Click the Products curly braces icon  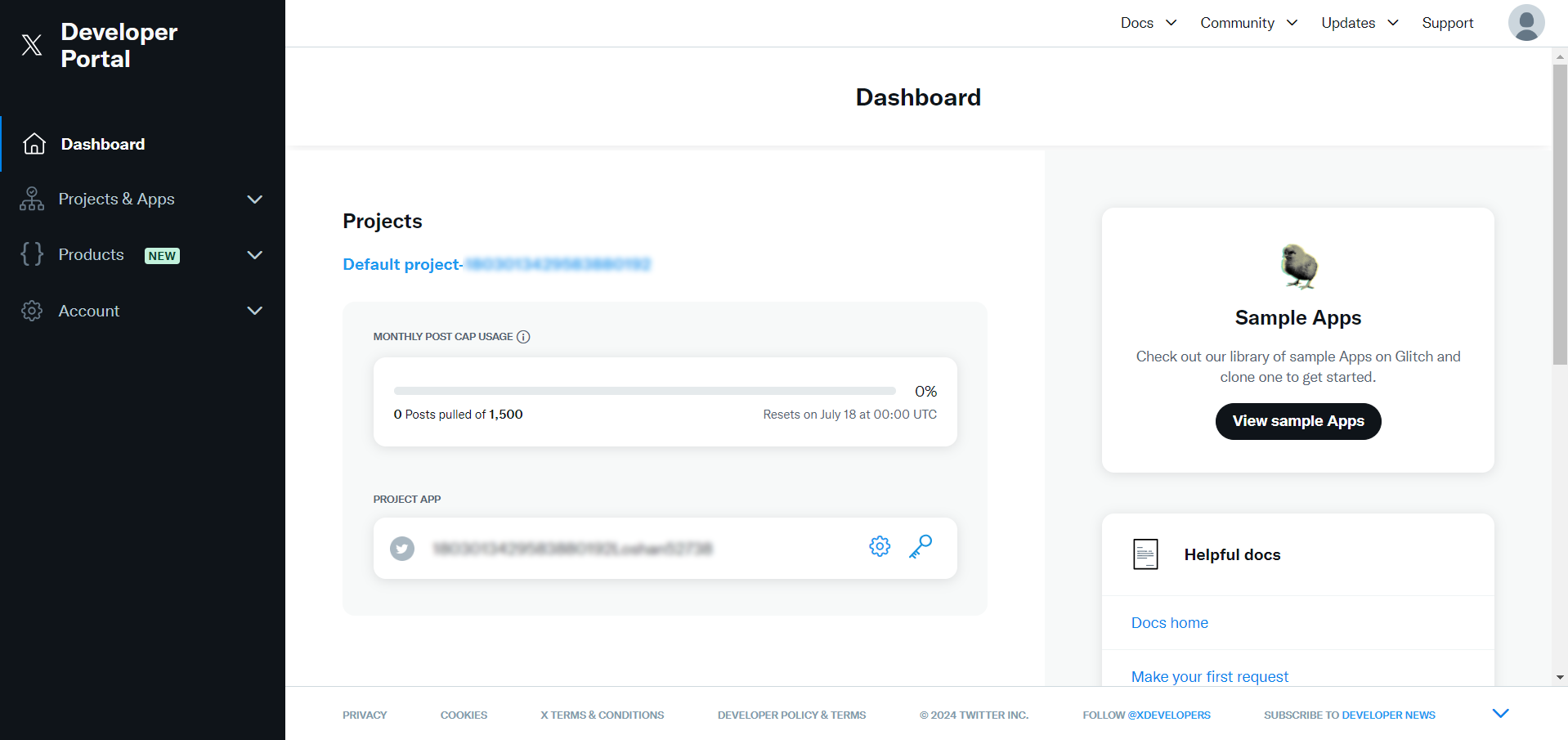tap(32, 254)
